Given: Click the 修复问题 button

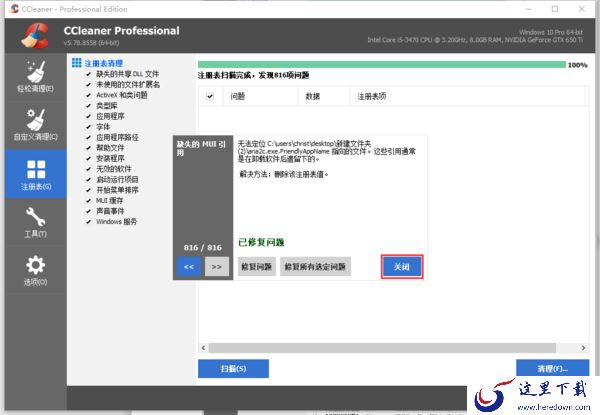Looking at the screenshot, I should [x=256, y=267].
